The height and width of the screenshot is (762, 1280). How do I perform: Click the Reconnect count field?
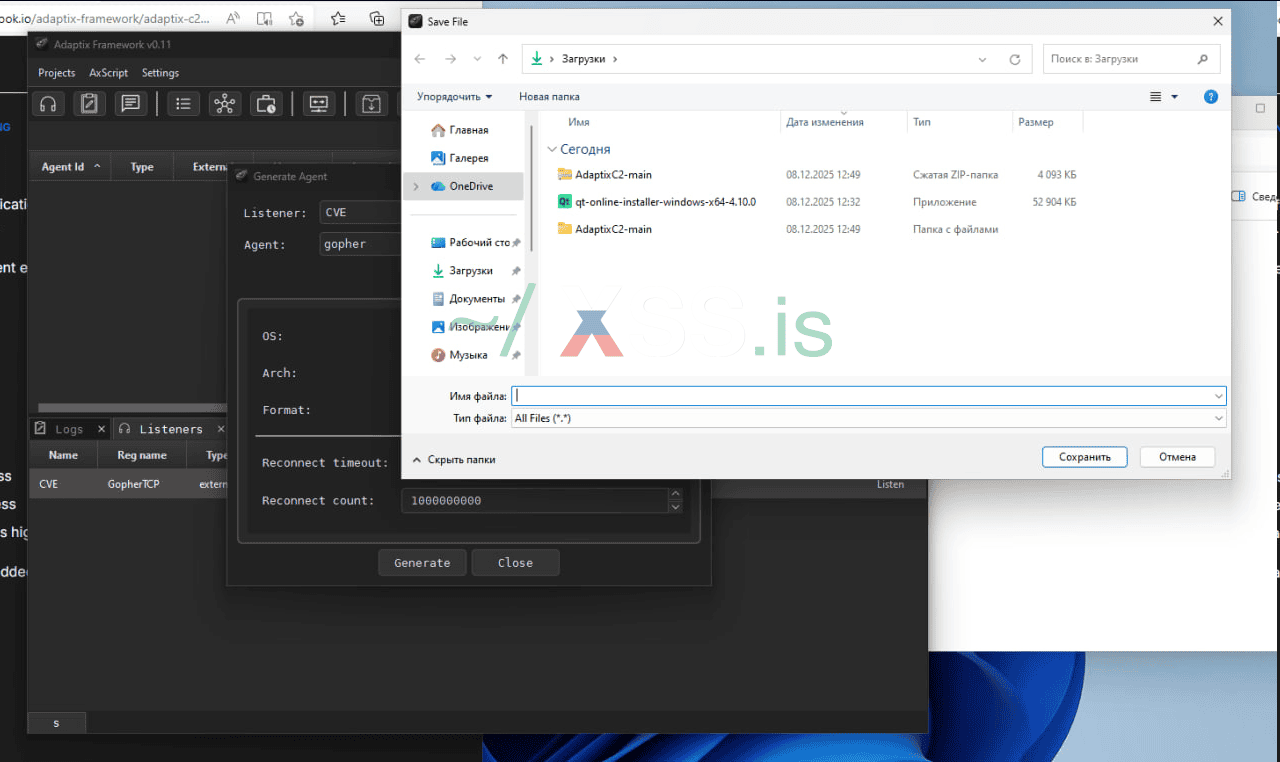pyautogui.click(x=535, y=501)
